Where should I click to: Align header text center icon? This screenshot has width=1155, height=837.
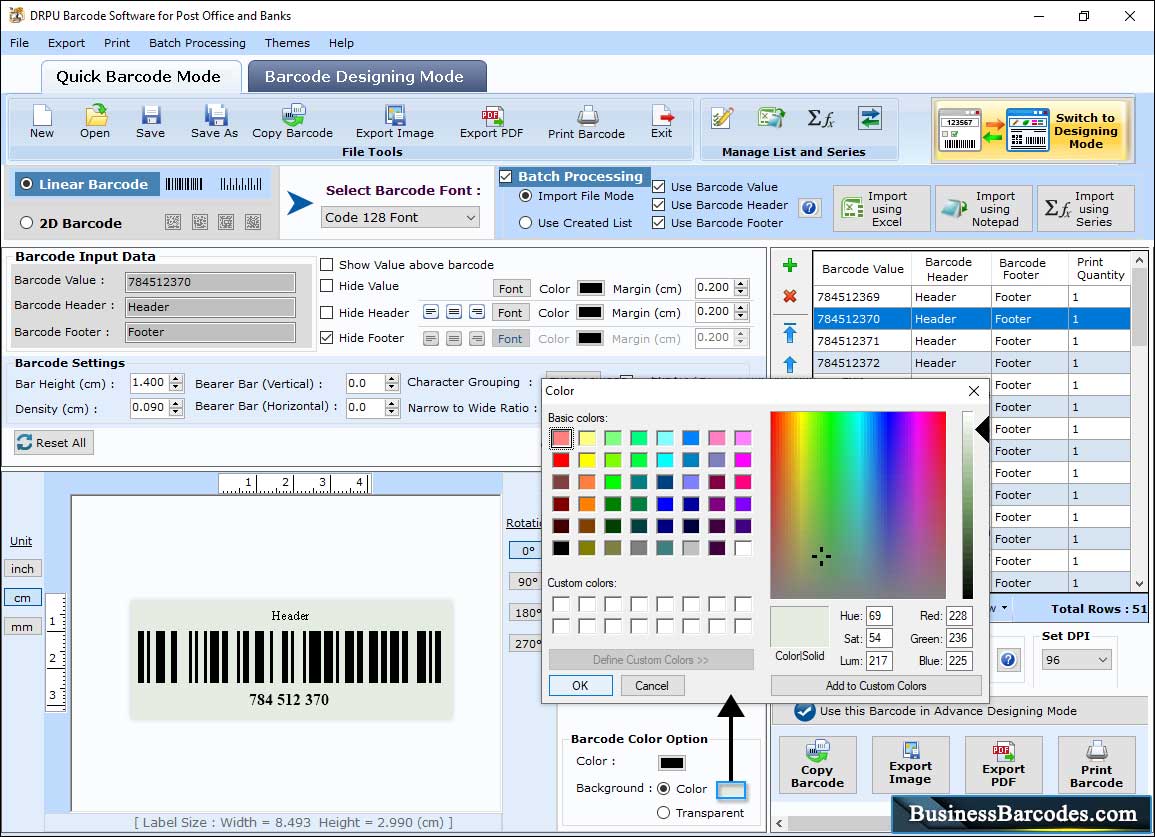coord(454,312)
